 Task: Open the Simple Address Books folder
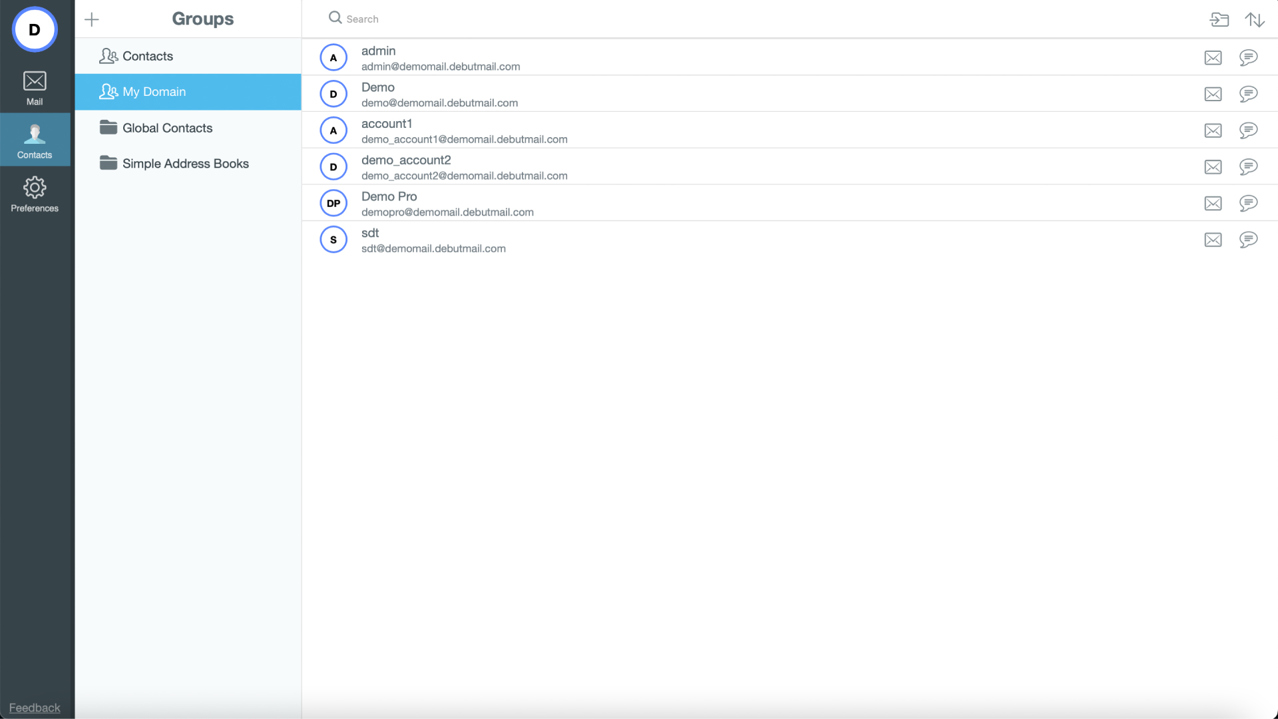click(x=185, y=164)
